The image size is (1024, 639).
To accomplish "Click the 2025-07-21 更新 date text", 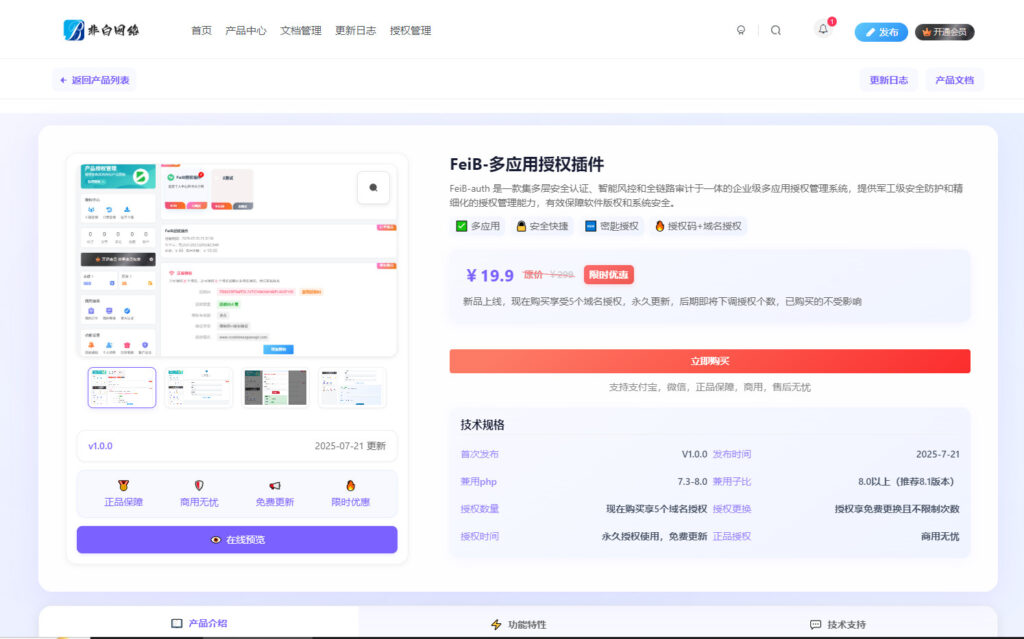I will (350, 446).
